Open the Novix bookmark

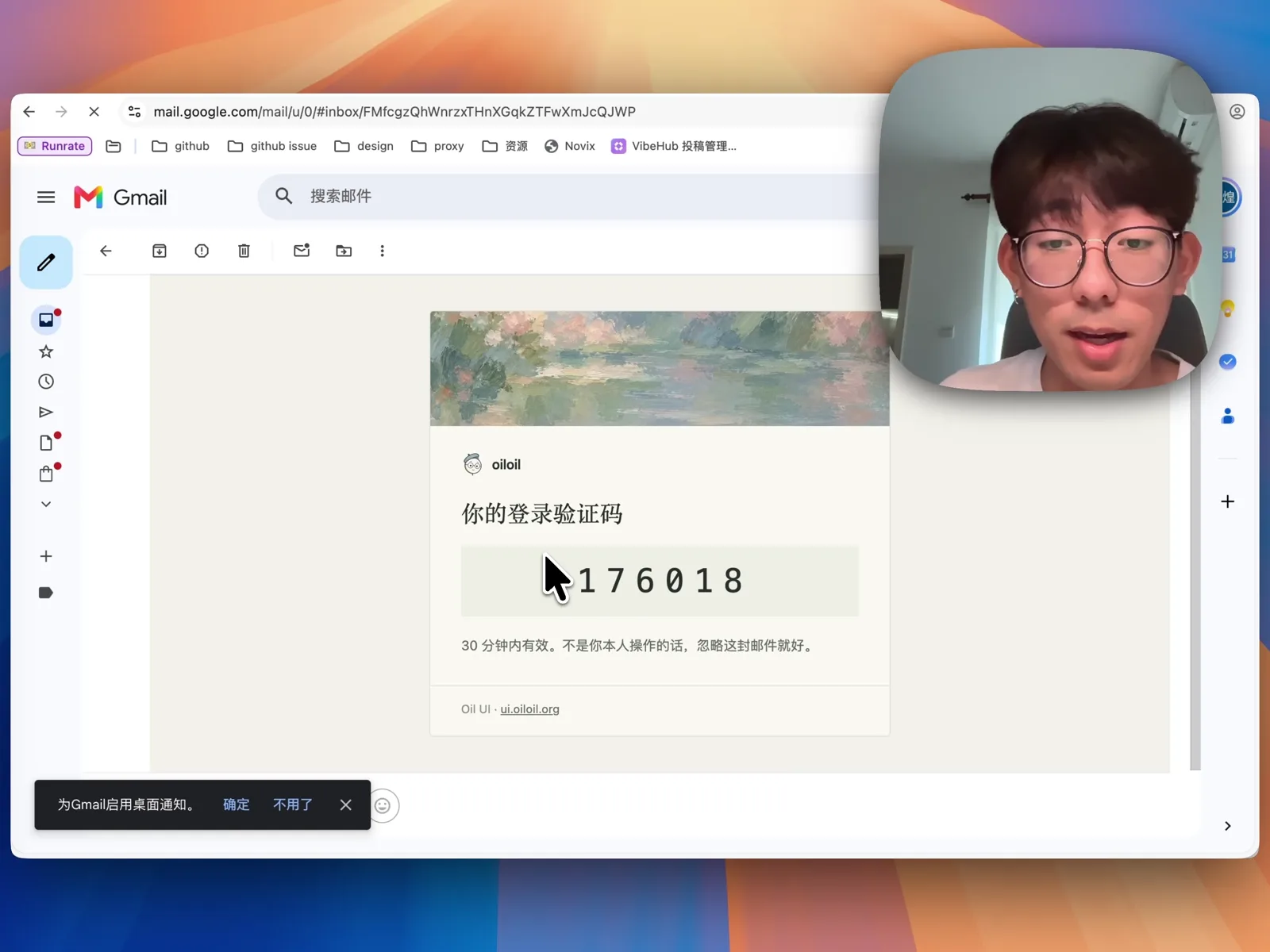pyautogui.click(x=569, y=146)
